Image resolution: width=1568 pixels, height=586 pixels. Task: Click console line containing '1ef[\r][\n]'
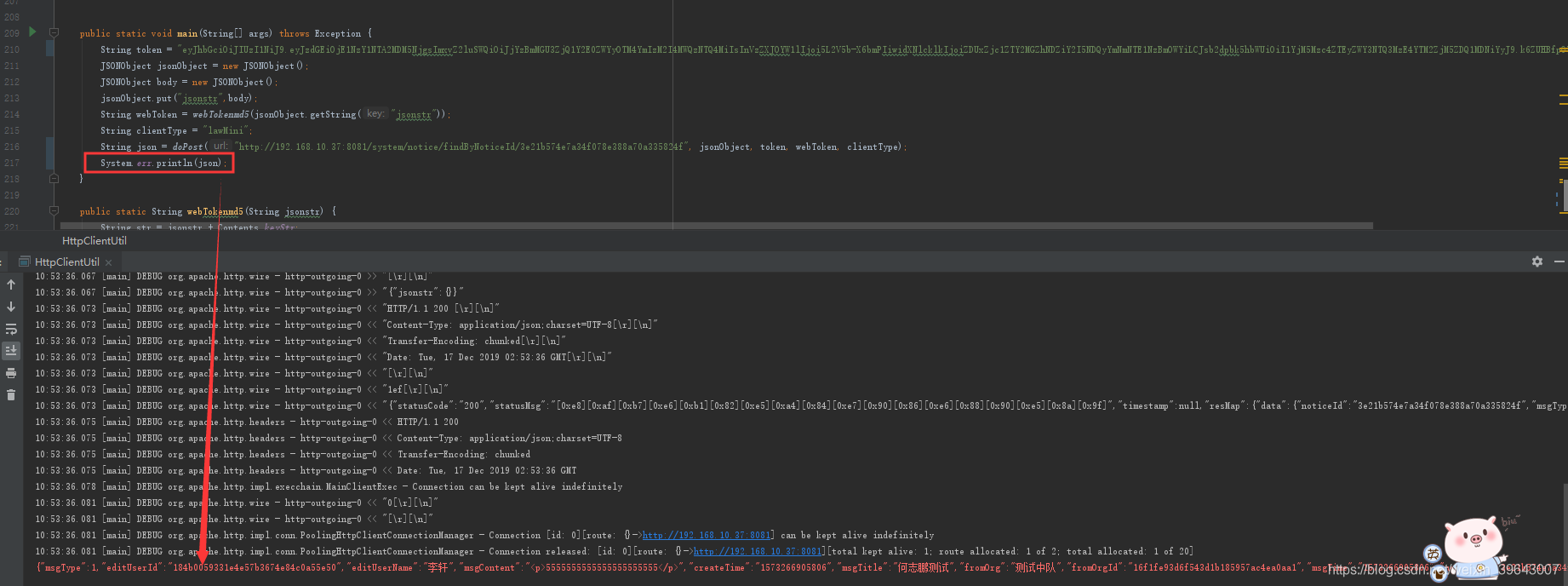(x=242, y=389)
